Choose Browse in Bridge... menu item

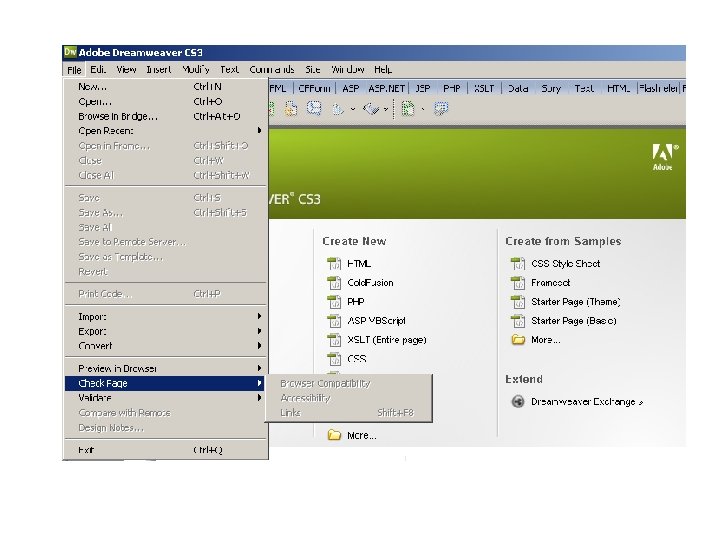click(165, 116)
